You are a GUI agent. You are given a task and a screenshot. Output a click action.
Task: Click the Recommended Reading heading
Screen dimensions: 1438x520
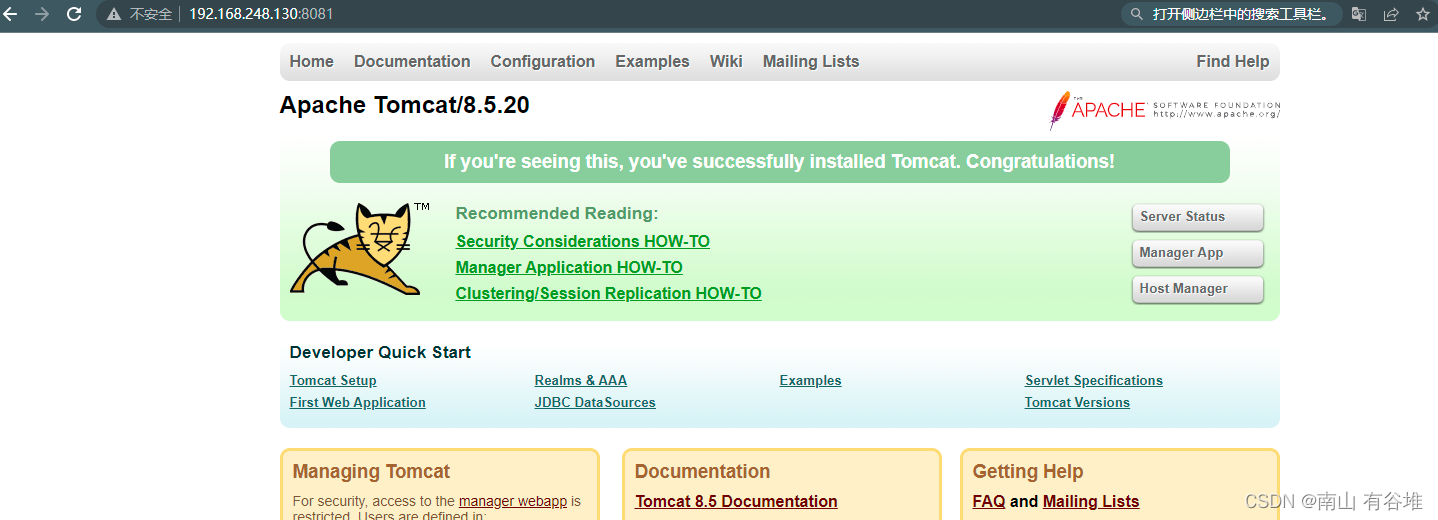(557, 213)
